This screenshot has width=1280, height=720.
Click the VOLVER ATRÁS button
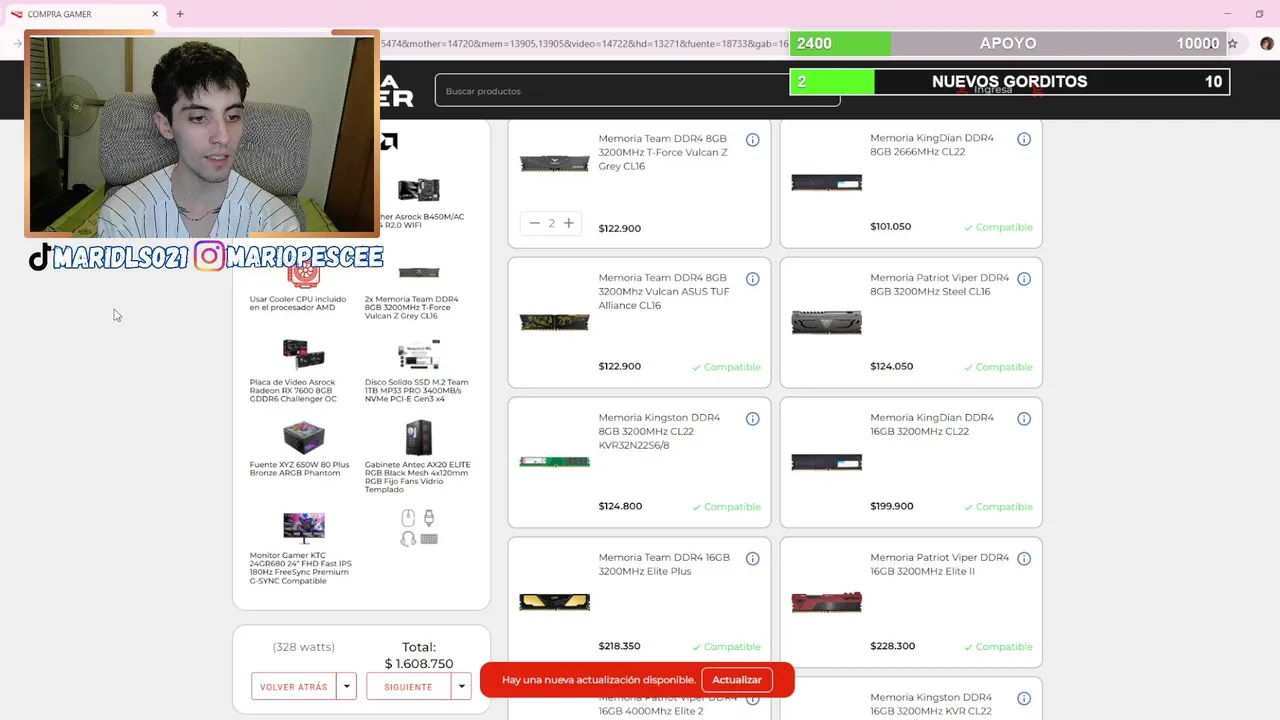[x=294, y=687]
